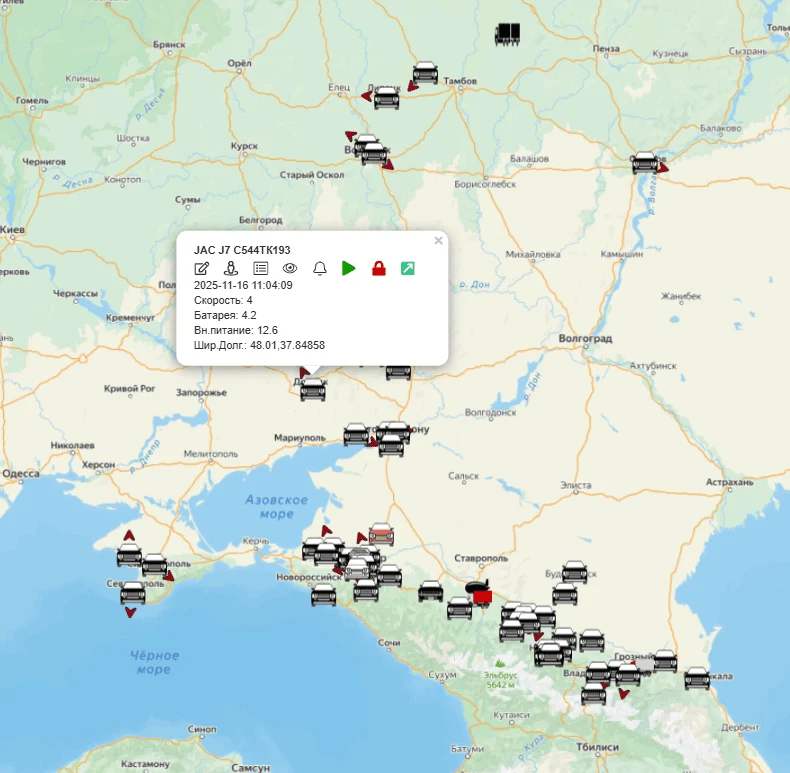Click the car marker near Makhachkala
Viewport: 790px width, 773px height.
697,679
